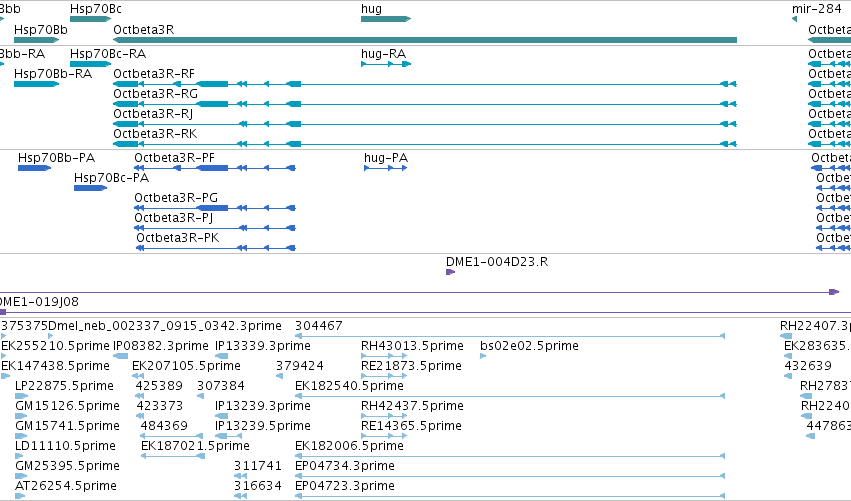851x501 pixels.
Task: Select protein Octbeta3R-PJ
Action: [215, 228]
